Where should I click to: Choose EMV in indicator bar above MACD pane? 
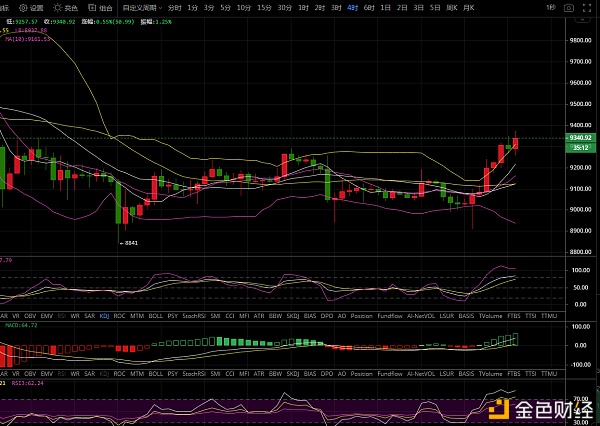47,316
